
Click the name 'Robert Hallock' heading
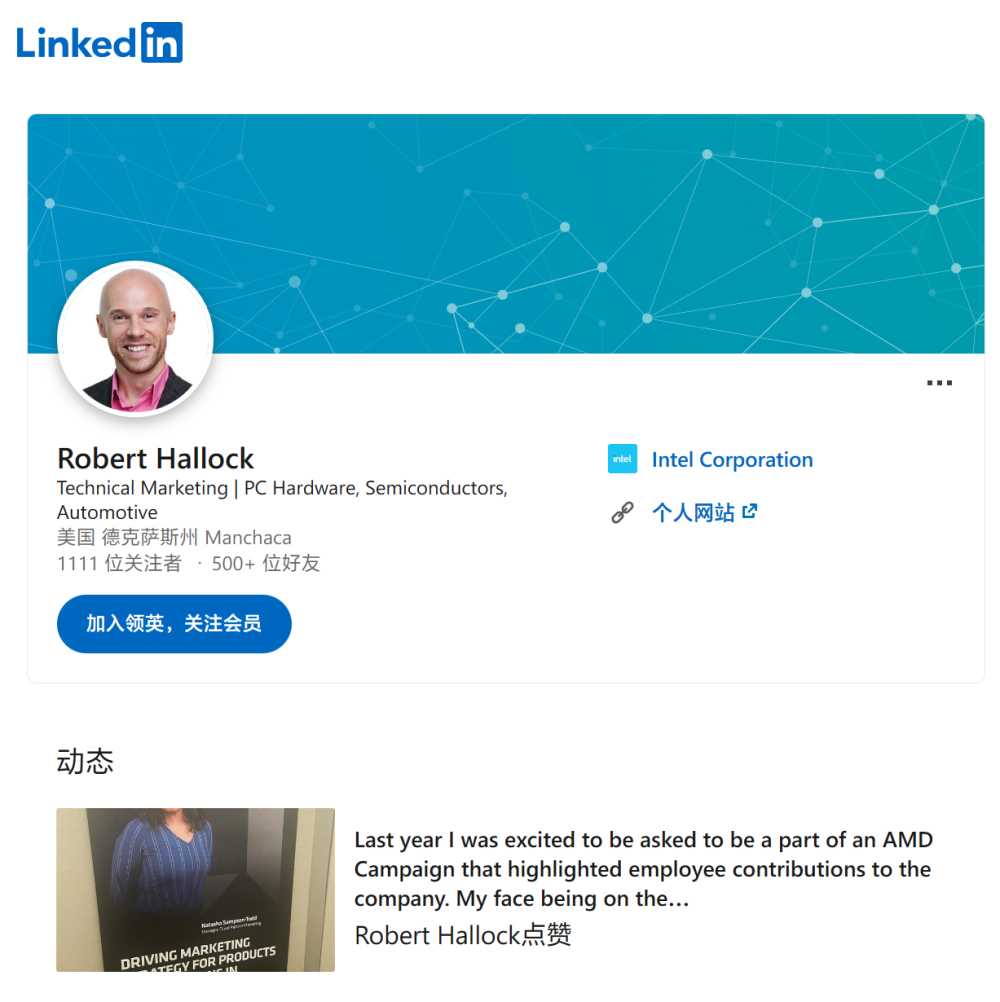pos(155,458)
